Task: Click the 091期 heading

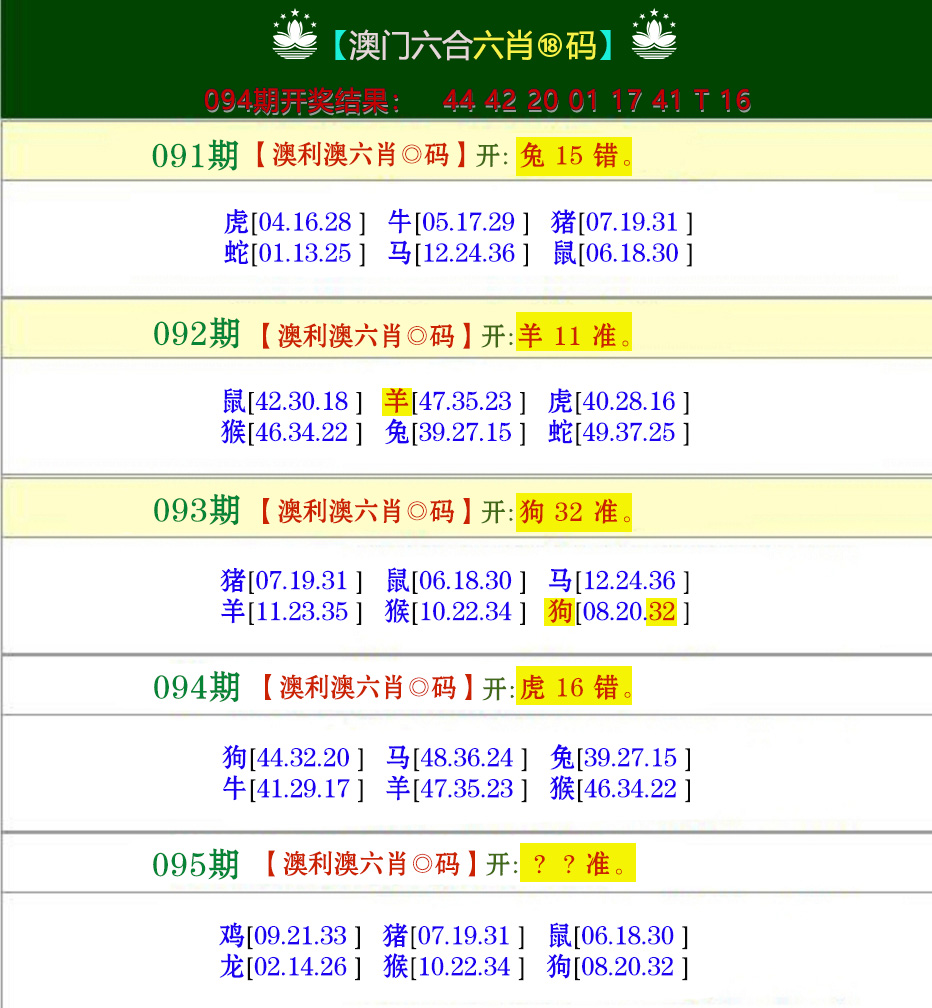Action: [195, 156]
